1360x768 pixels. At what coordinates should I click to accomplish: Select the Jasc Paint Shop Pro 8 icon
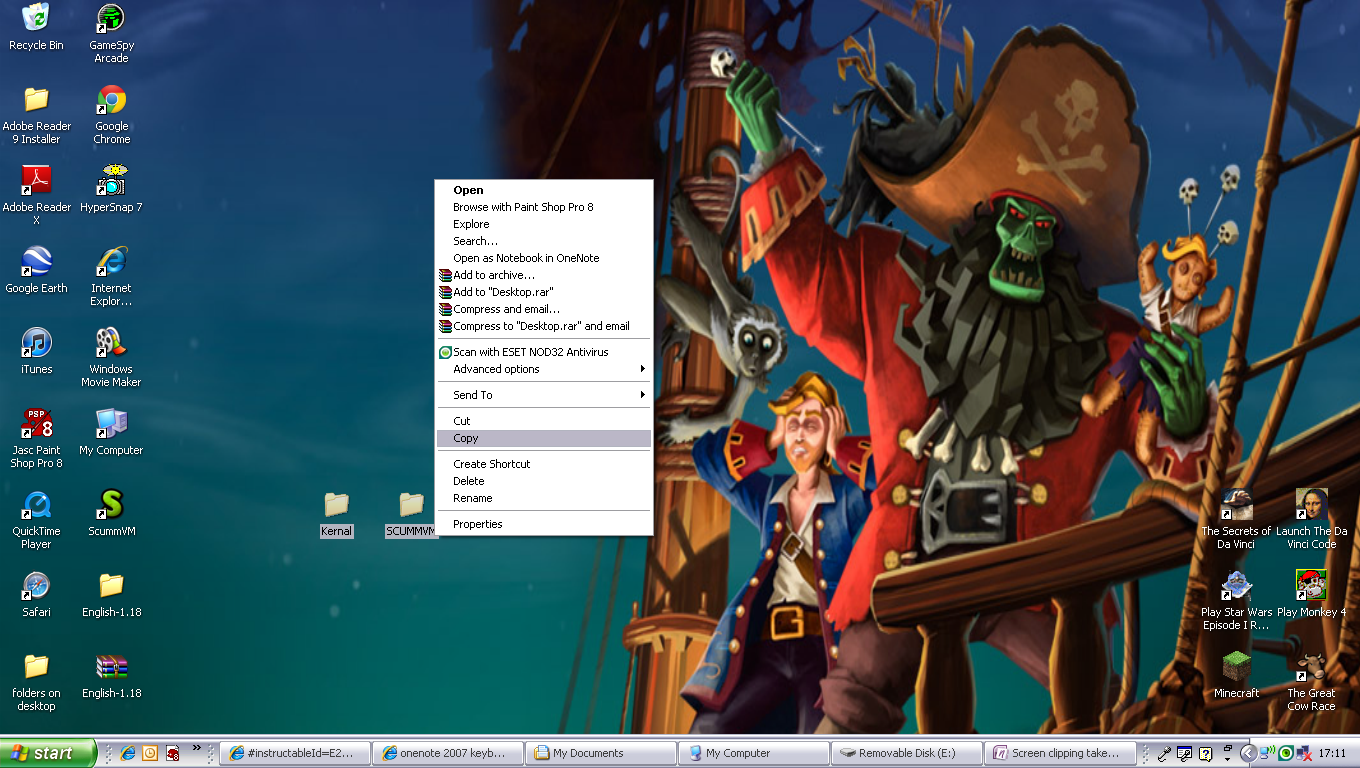tap(36, 438)
